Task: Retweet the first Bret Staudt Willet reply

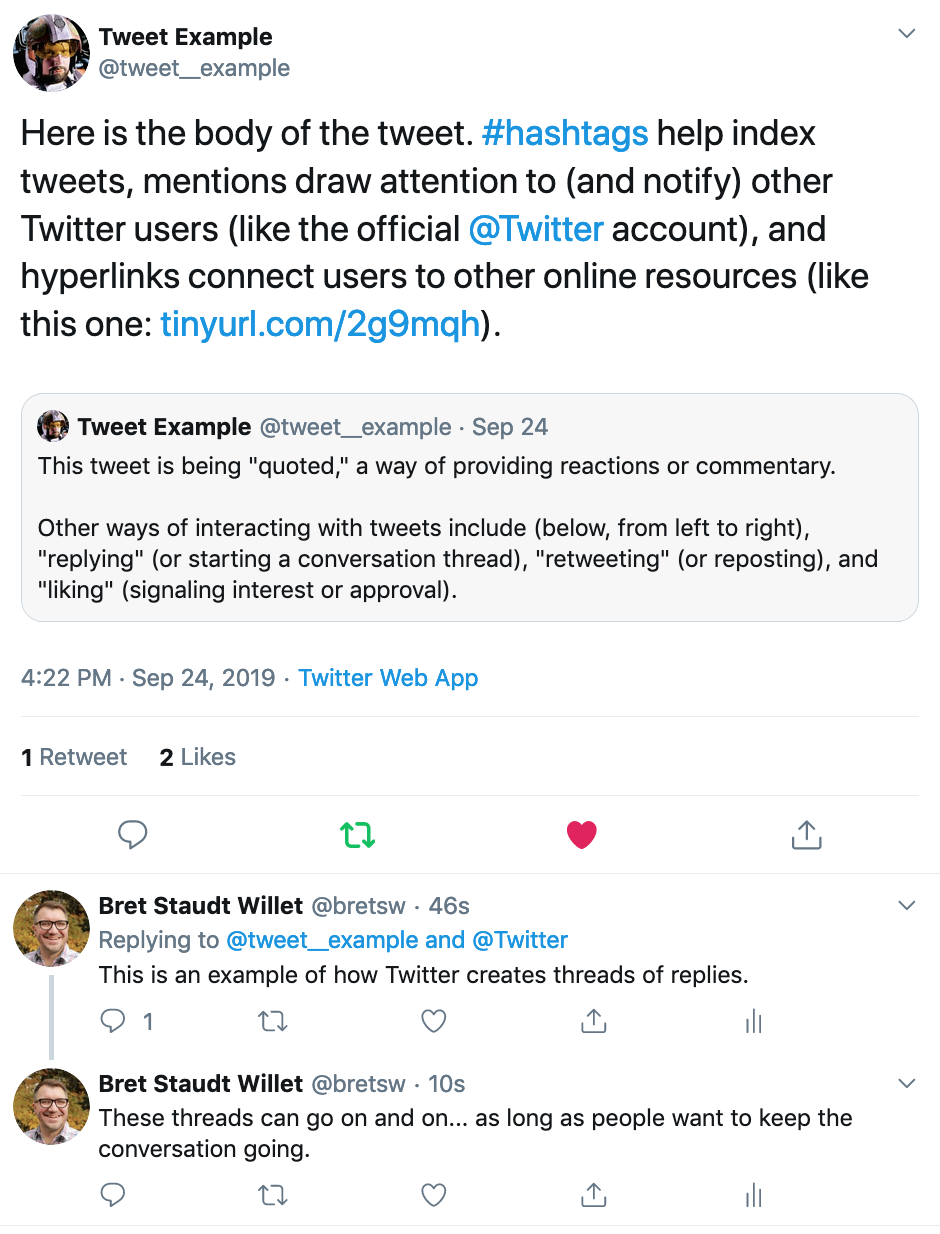Action: coord(273,1020)
